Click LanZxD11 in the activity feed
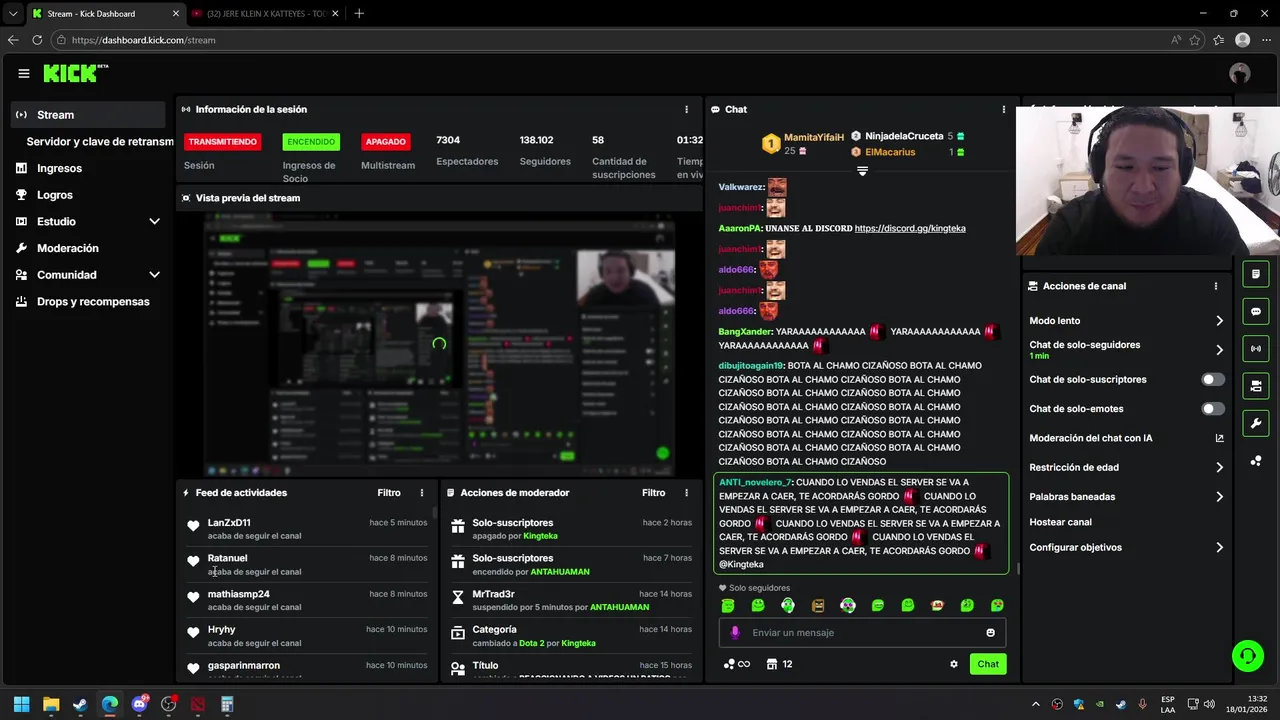1280x720 pixels. click(229, 523)
